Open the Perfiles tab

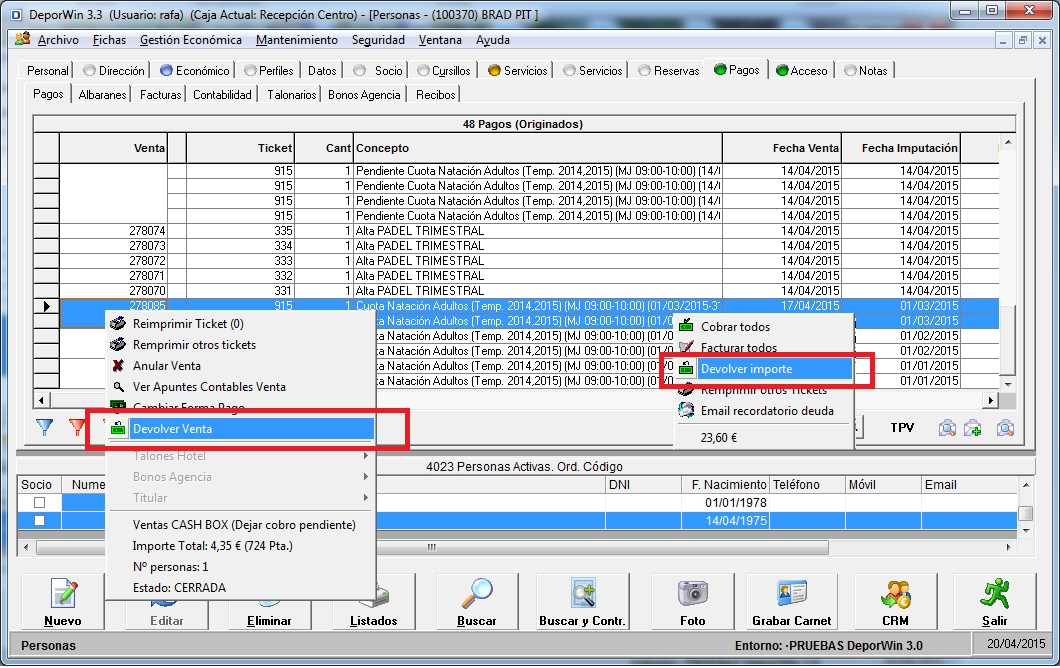click(x=269, y=70)
